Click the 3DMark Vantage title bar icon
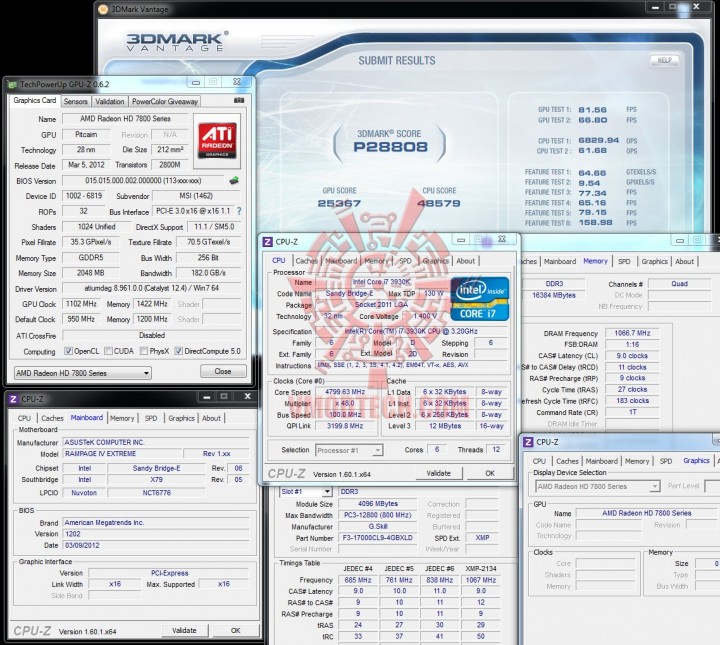 pyautogui.click(x=104, y=9)
